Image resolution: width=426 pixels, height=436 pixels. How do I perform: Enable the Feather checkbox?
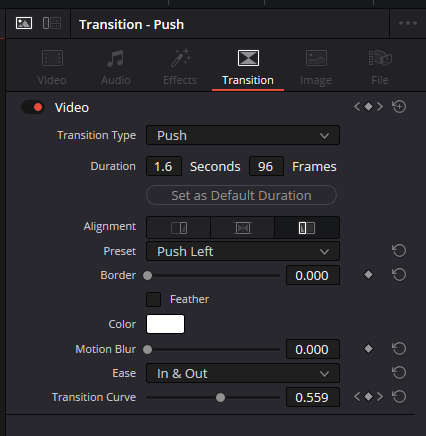click(153, 299)
